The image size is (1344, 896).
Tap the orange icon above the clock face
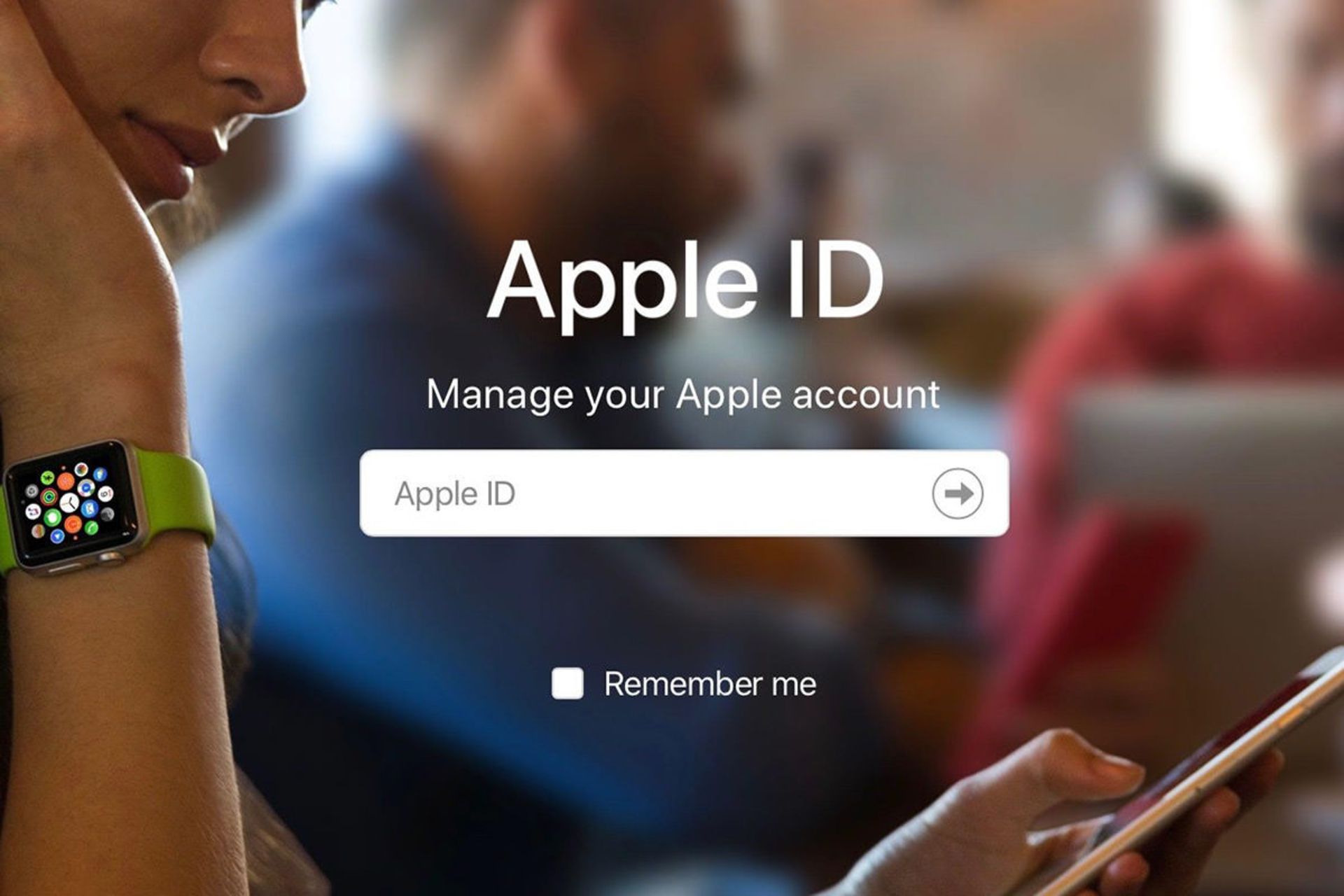(66, 481)
